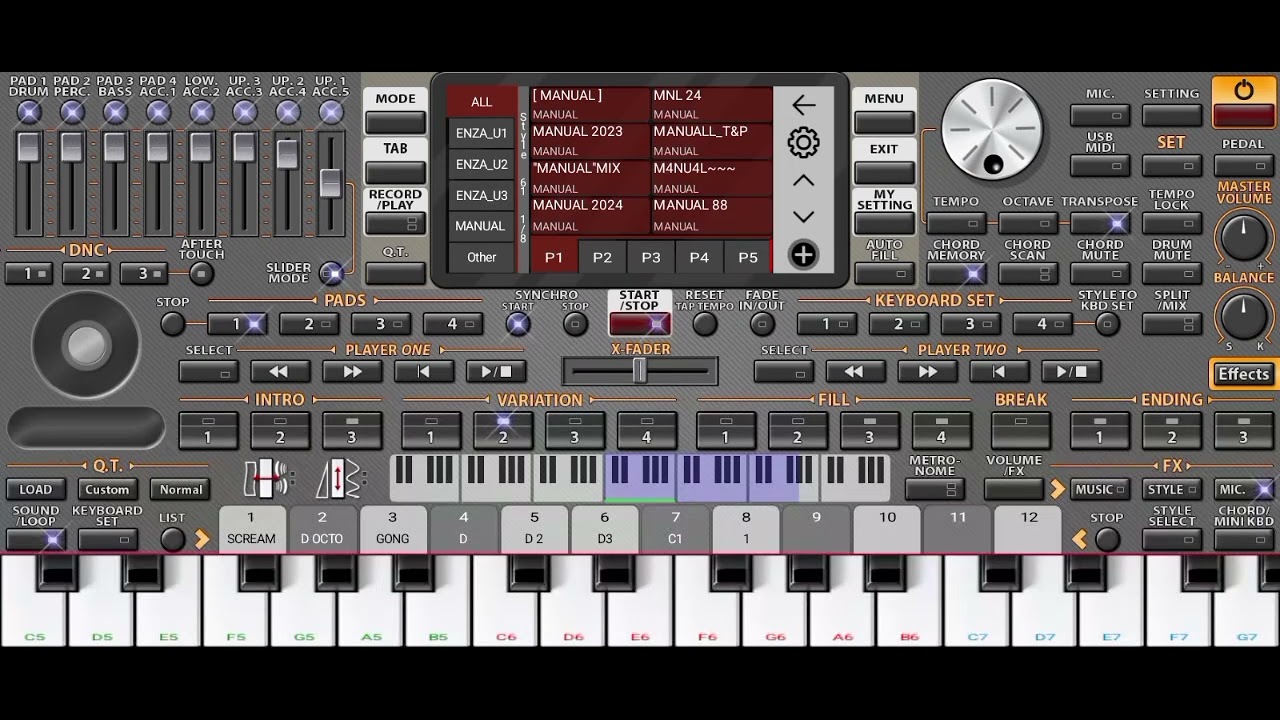Open style list settings gear
Viewport: 1280px width, 720px height.
tap(803, 142)
